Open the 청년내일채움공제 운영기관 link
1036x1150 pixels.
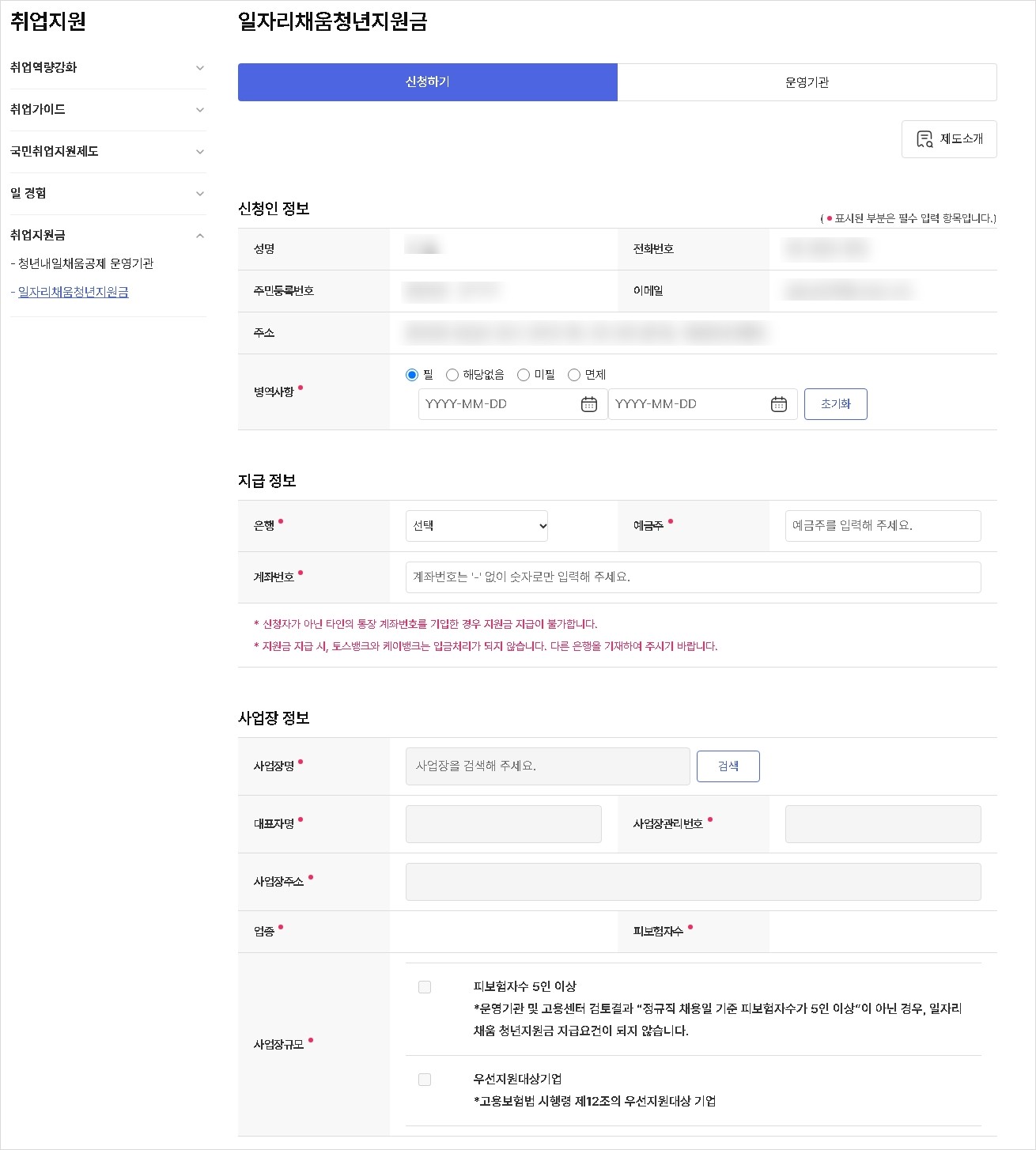(x=87, y=263)
